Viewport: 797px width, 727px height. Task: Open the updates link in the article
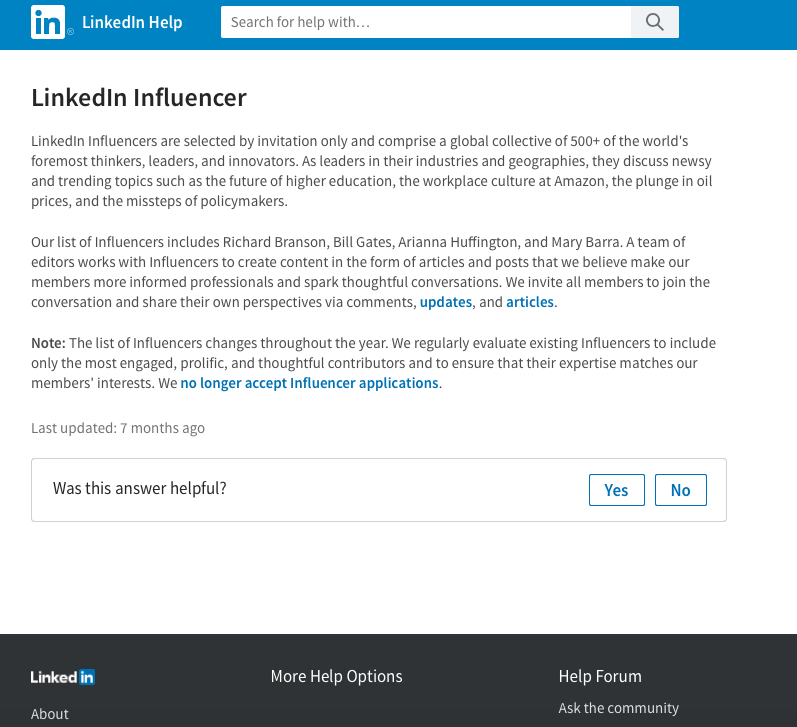tap(446, 302)
